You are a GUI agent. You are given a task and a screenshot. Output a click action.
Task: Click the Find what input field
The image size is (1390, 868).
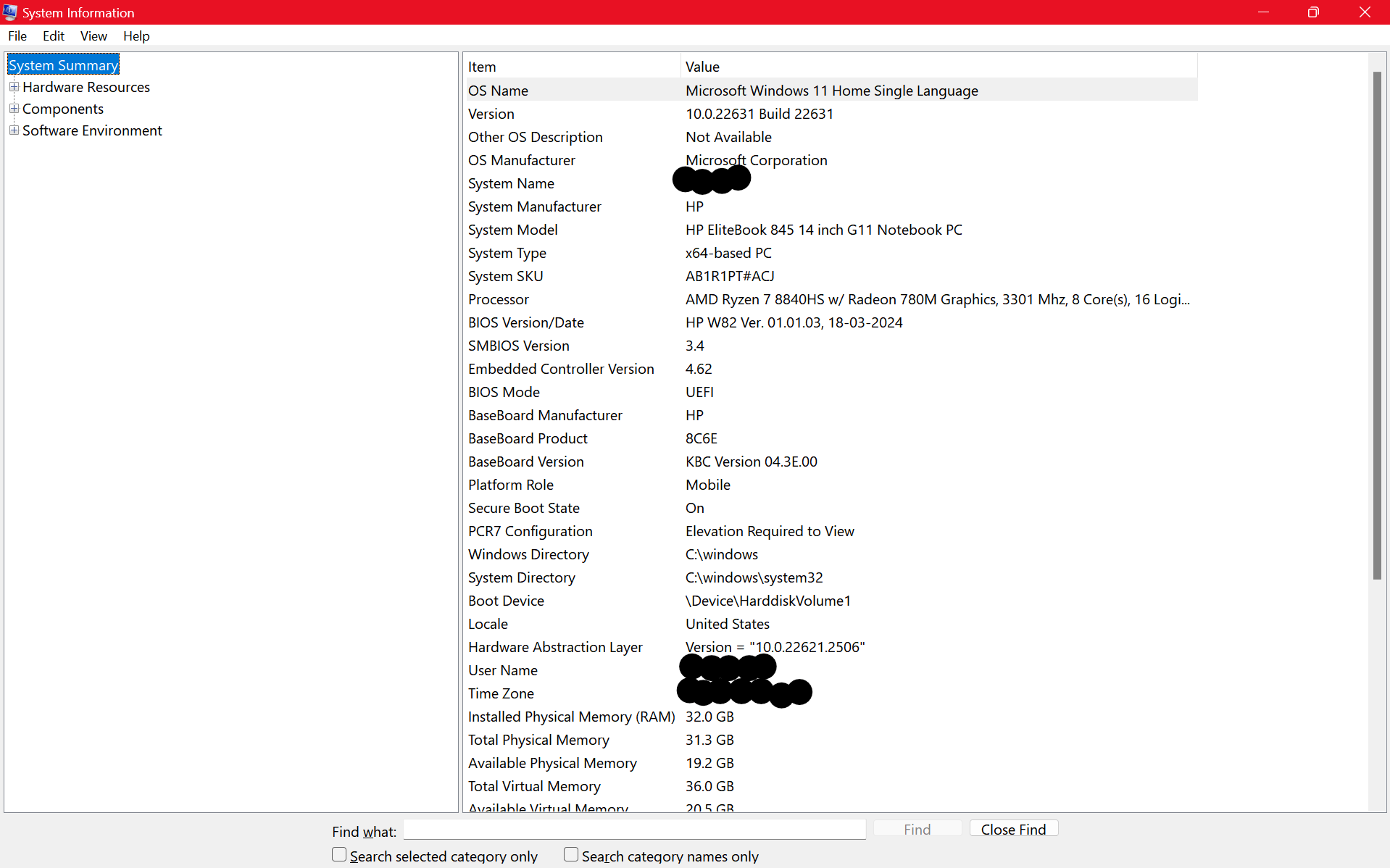(635, 830)
